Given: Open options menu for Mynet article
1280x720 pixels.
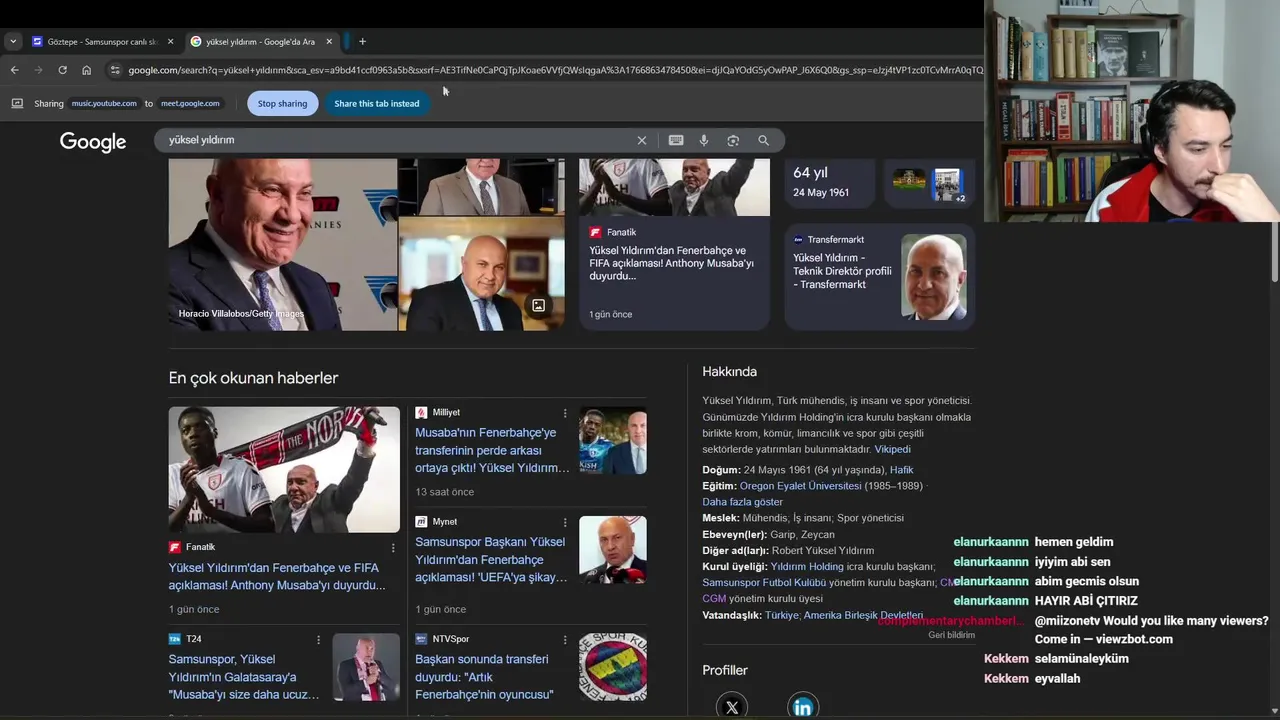Looking at the screenshot, I should tap(565, 522).
